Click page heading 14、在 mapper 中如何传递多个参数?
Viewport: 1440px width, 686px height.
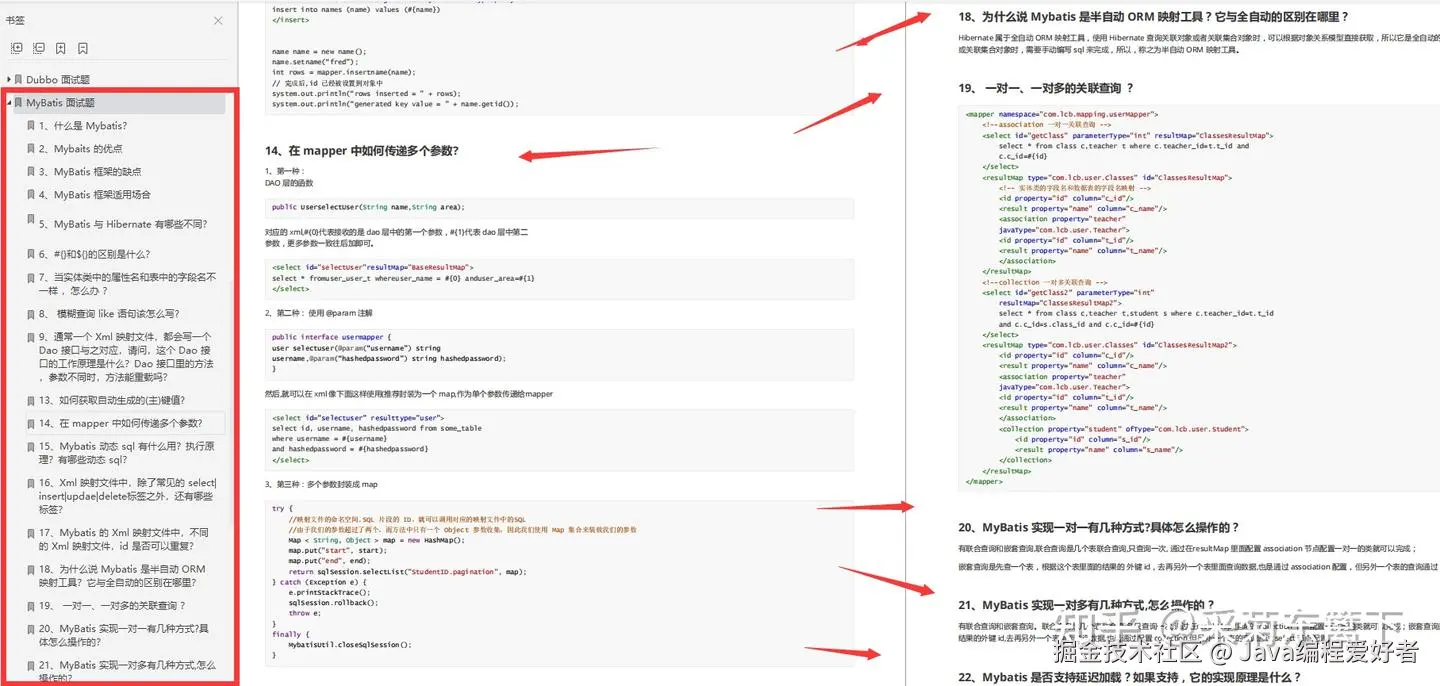point(362,151)
